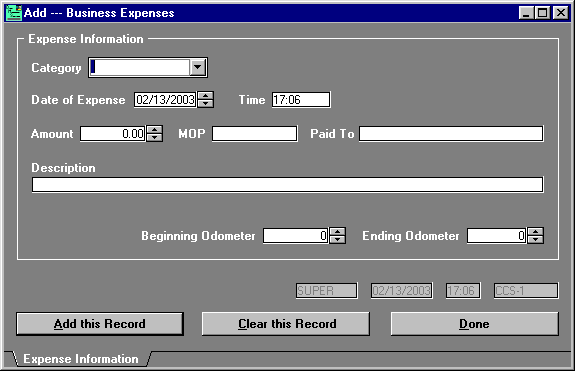The image size is (575, 371).
Task: Click the Done button
Action: click(x=475, y=324)
